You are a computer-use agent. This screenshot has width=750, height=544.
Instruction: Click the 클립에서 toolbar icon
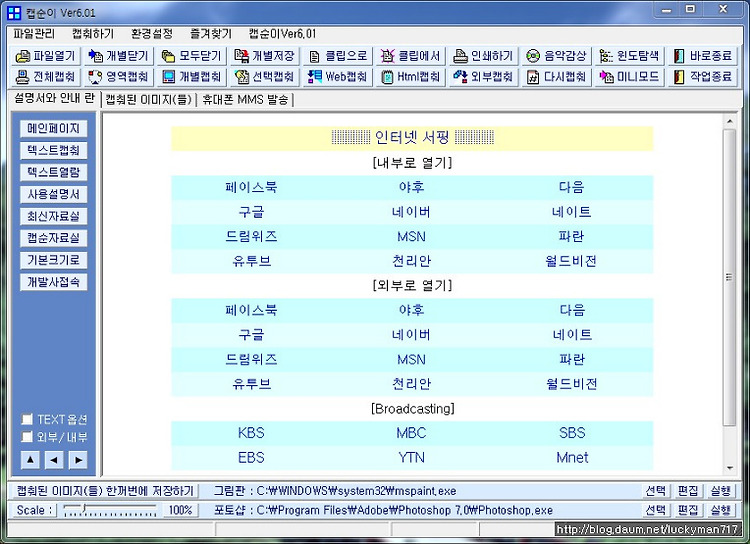click(387, 56)
